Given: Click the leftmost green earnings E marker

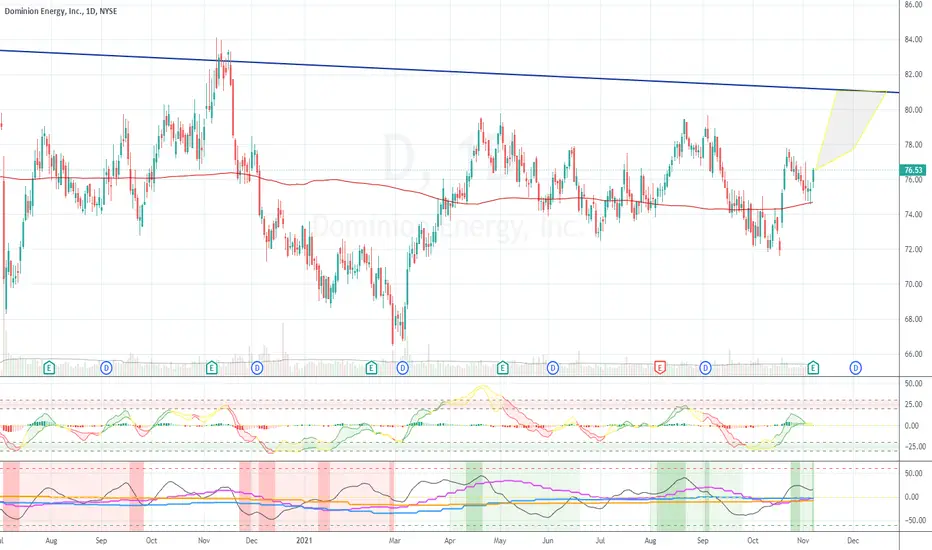Looking at the screenshot, I should 49,368.
